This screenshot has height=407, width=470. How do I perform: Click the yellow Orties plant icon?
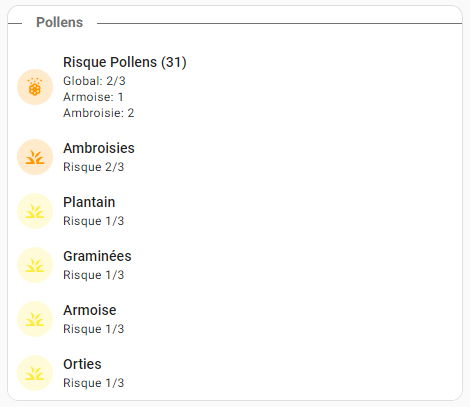[35, 373]
